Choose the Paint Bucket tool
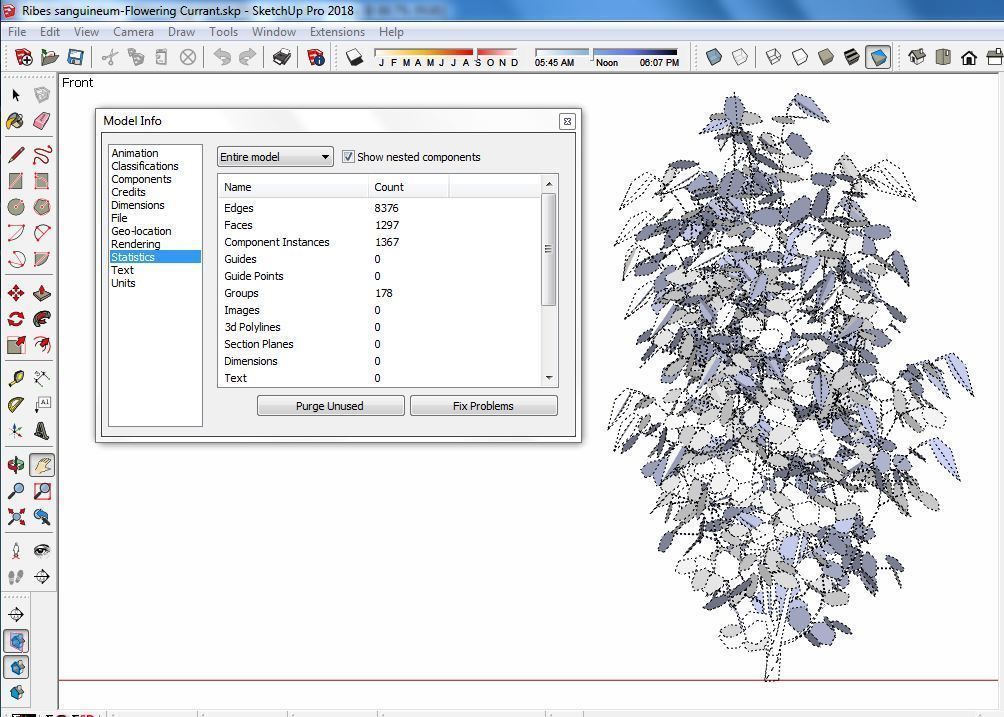The width and height of the screenshot is (1004, 717). pyautogui.click(x=16, y=121)
